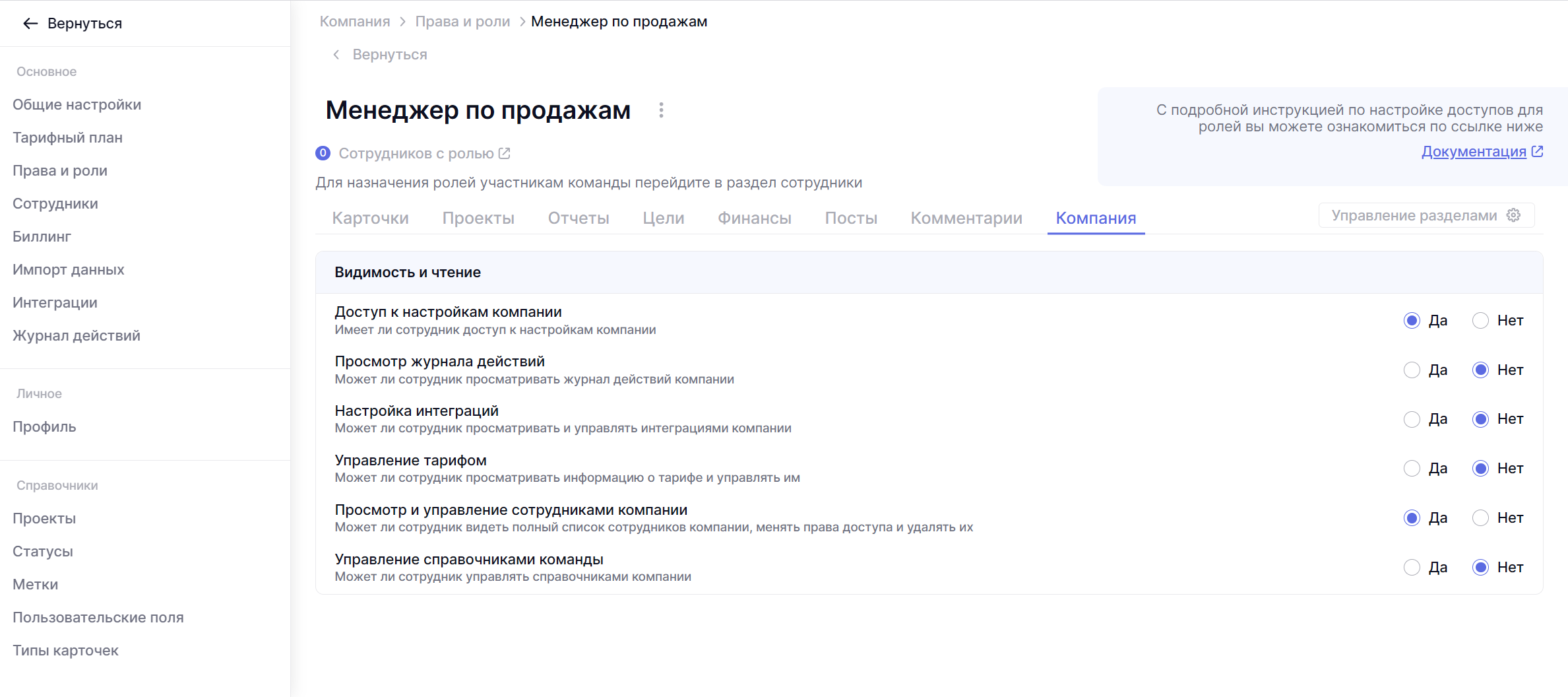Select Нет for managing company employees

point(1480,518)
